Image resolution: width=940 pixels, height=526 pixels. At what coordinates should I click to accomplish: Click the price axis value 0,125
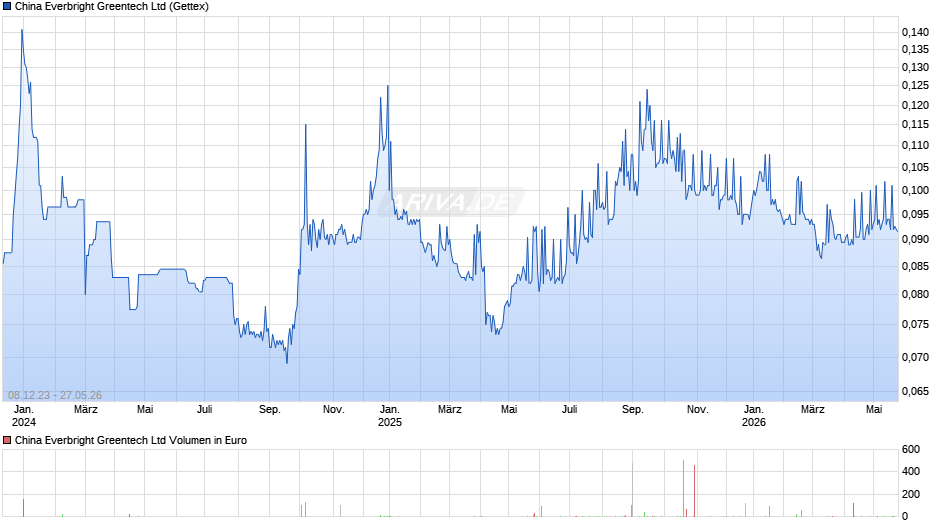pyautogui.click(x=915, y=86)
